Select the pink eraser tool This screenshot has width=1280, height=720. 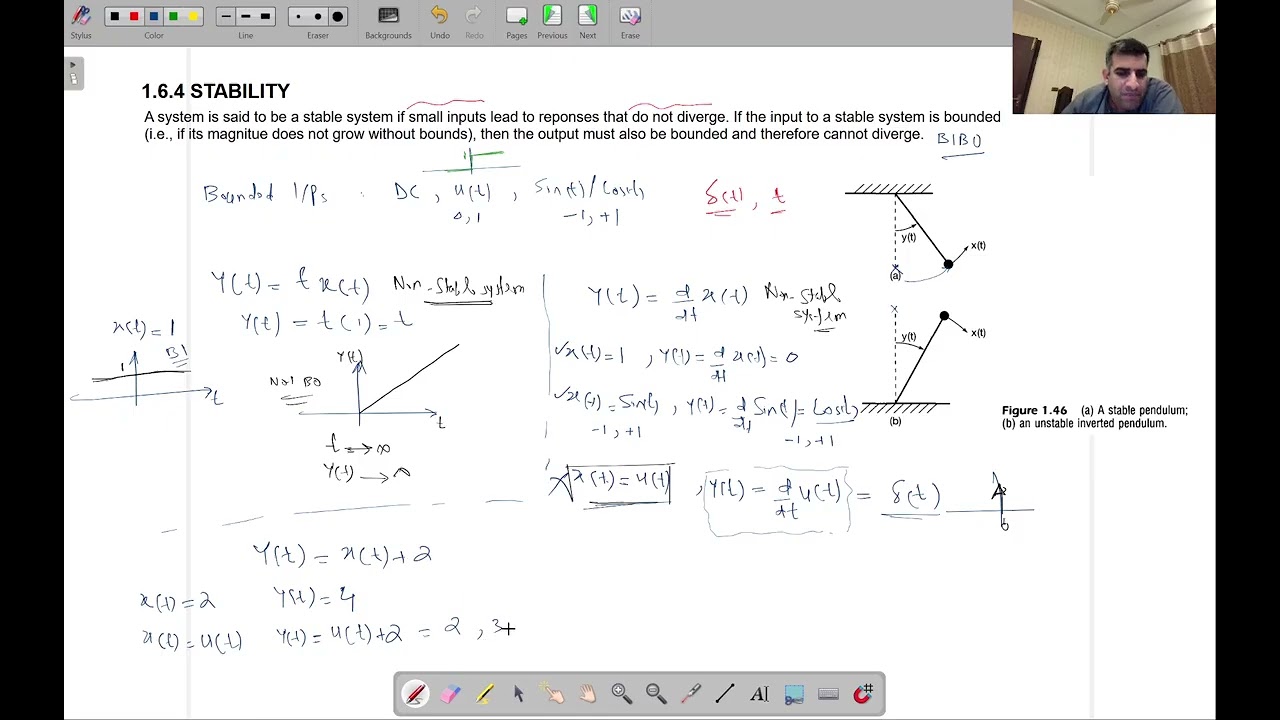tap(450, 694)
